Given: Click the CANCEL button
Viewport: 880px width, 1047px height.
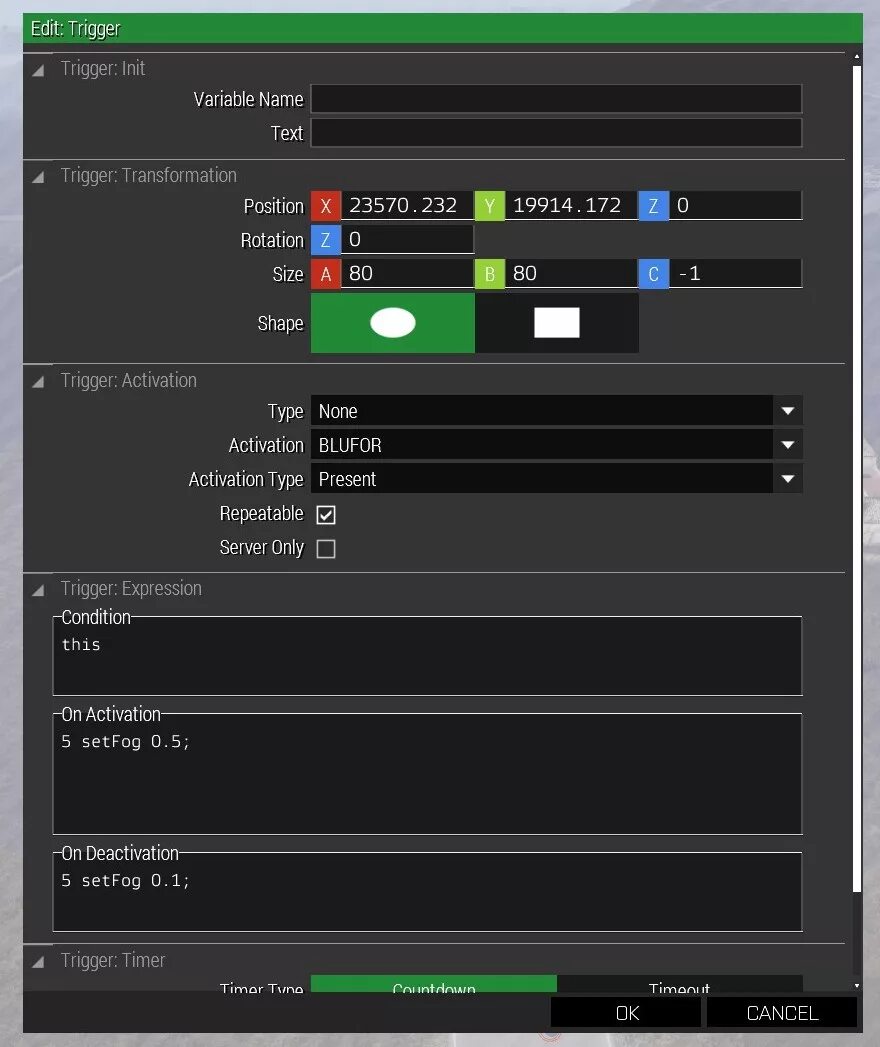Looking at the screenshot, I should (x=782, y=1012).
